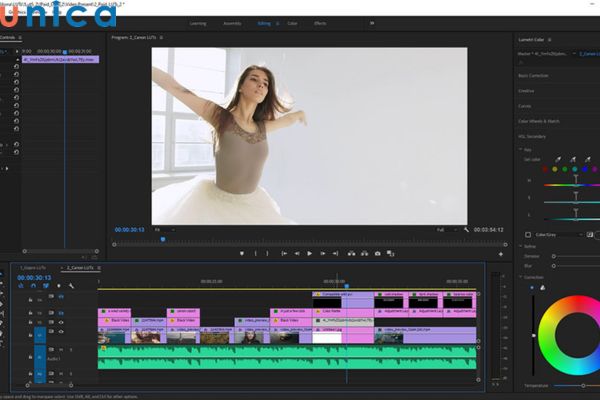600x400 pixels.
Task: Open the Program monitor button editor plus
Action: (x=501, y=254)
